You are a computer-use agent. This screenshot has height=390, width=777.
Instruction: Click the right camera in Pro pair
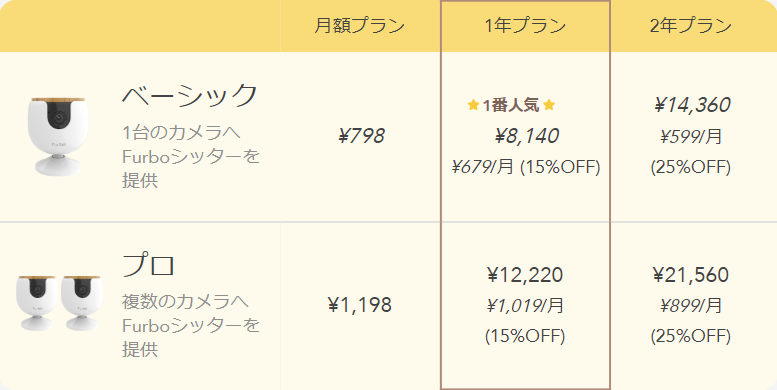81,302
